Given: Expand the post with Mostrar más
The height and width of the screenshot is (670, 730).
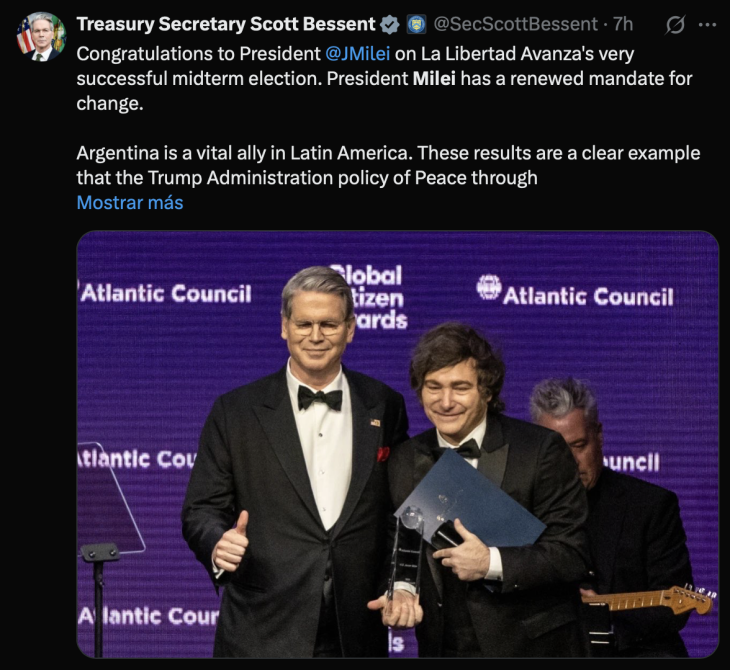Looking at the screenshot, I should tap(130, 202).
